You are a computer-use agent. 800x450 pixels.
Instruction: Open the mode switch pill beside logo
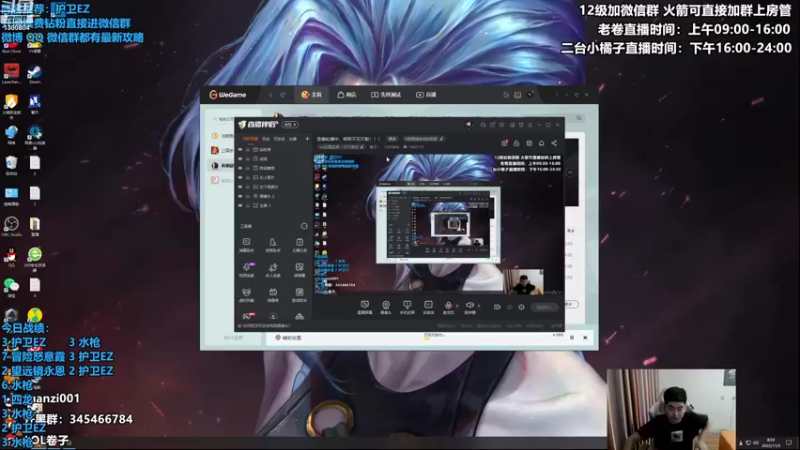coord(290,124)
